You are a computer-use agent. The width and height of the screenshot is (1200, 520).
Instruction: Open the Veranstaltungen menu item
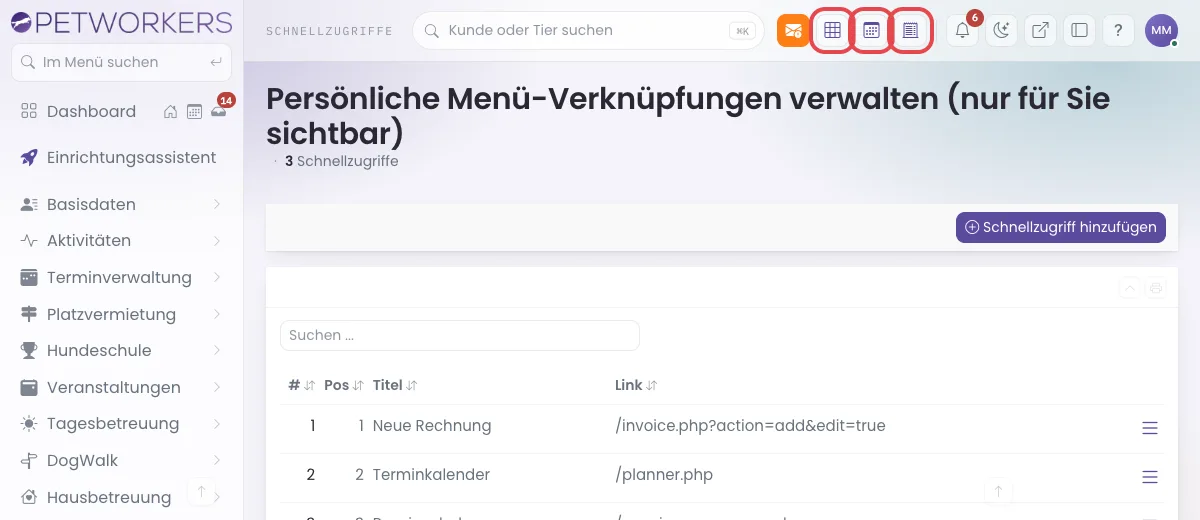(120, 387)
